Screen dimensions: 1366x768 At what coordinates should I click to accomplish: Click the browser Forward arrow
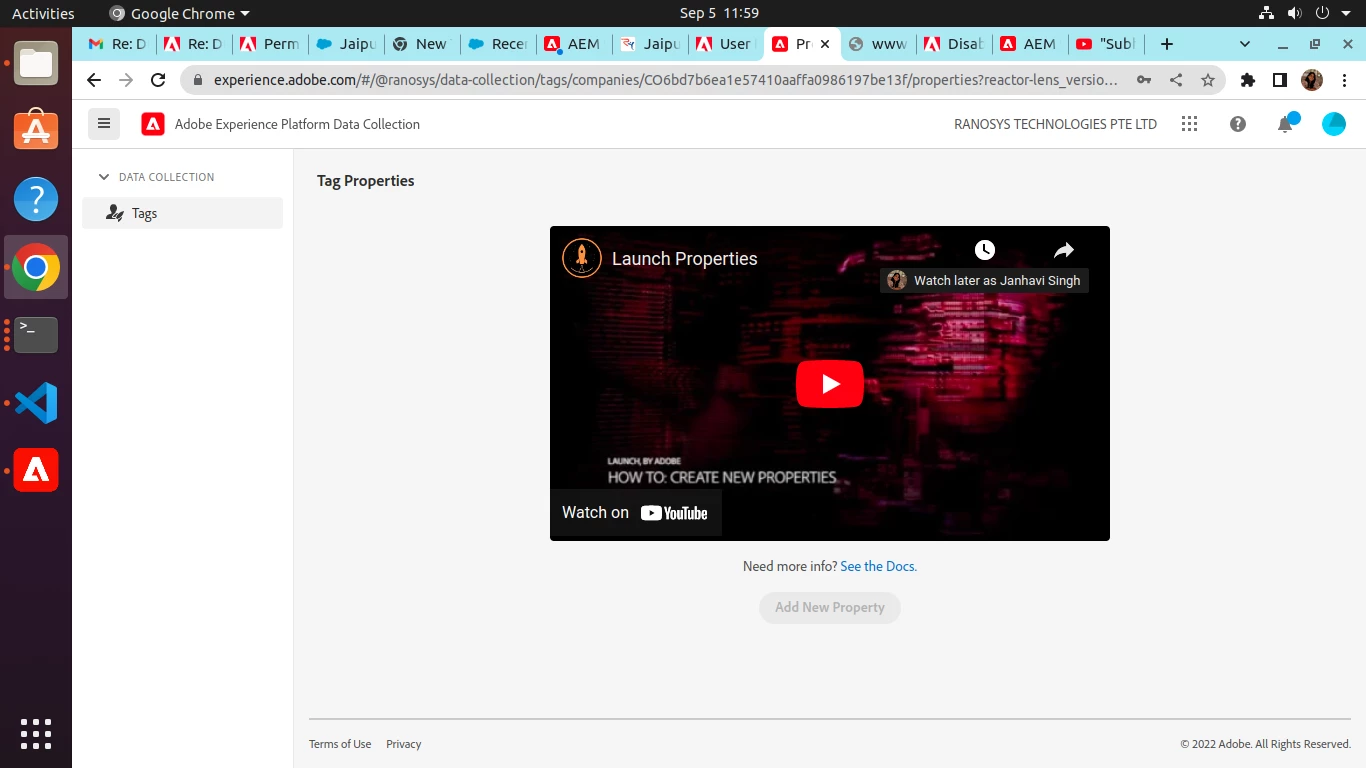click(126, 80)
